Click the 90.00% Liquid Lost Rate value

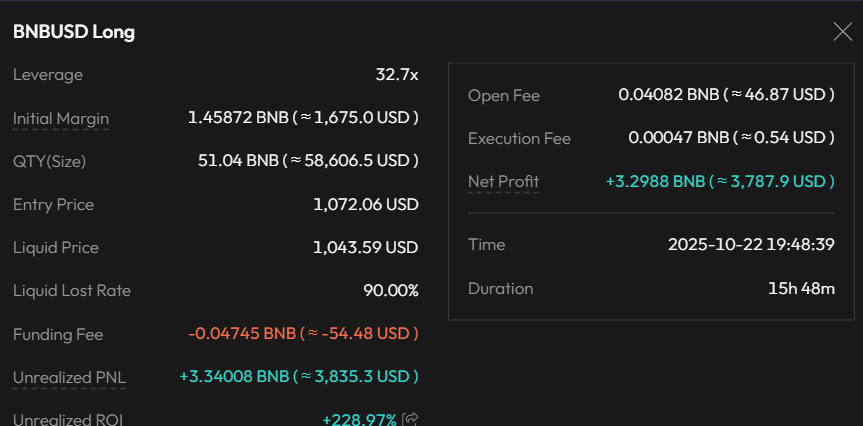click(x=390, y=291)
